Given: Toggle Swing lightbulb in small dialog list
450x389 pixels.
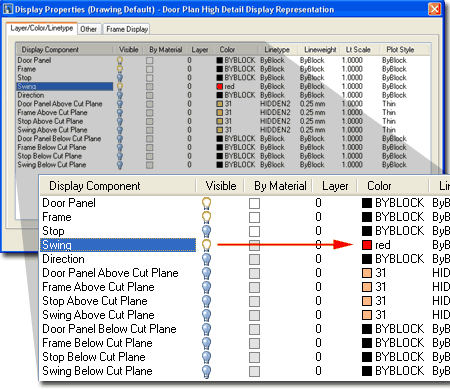Looking at the screenshot, I should pyautogui.click(x=120, y=87).
